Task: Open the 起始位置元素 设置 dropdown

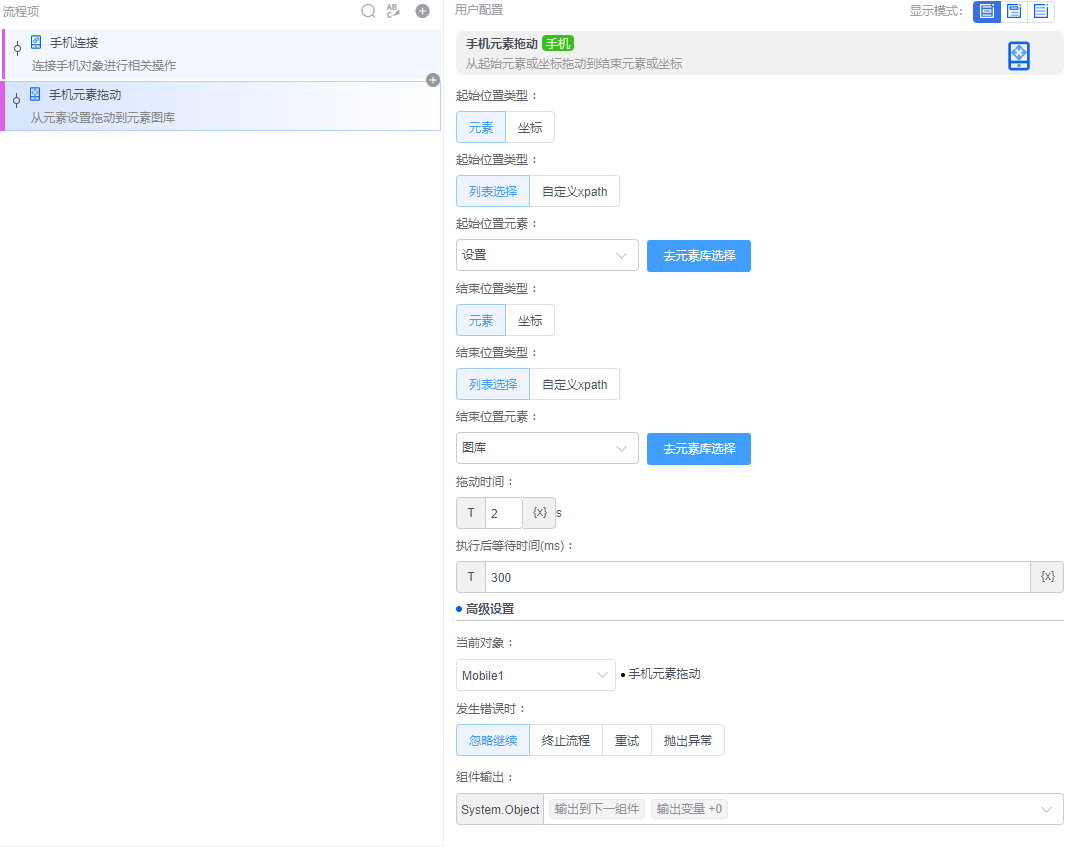Action: point(547,255)
